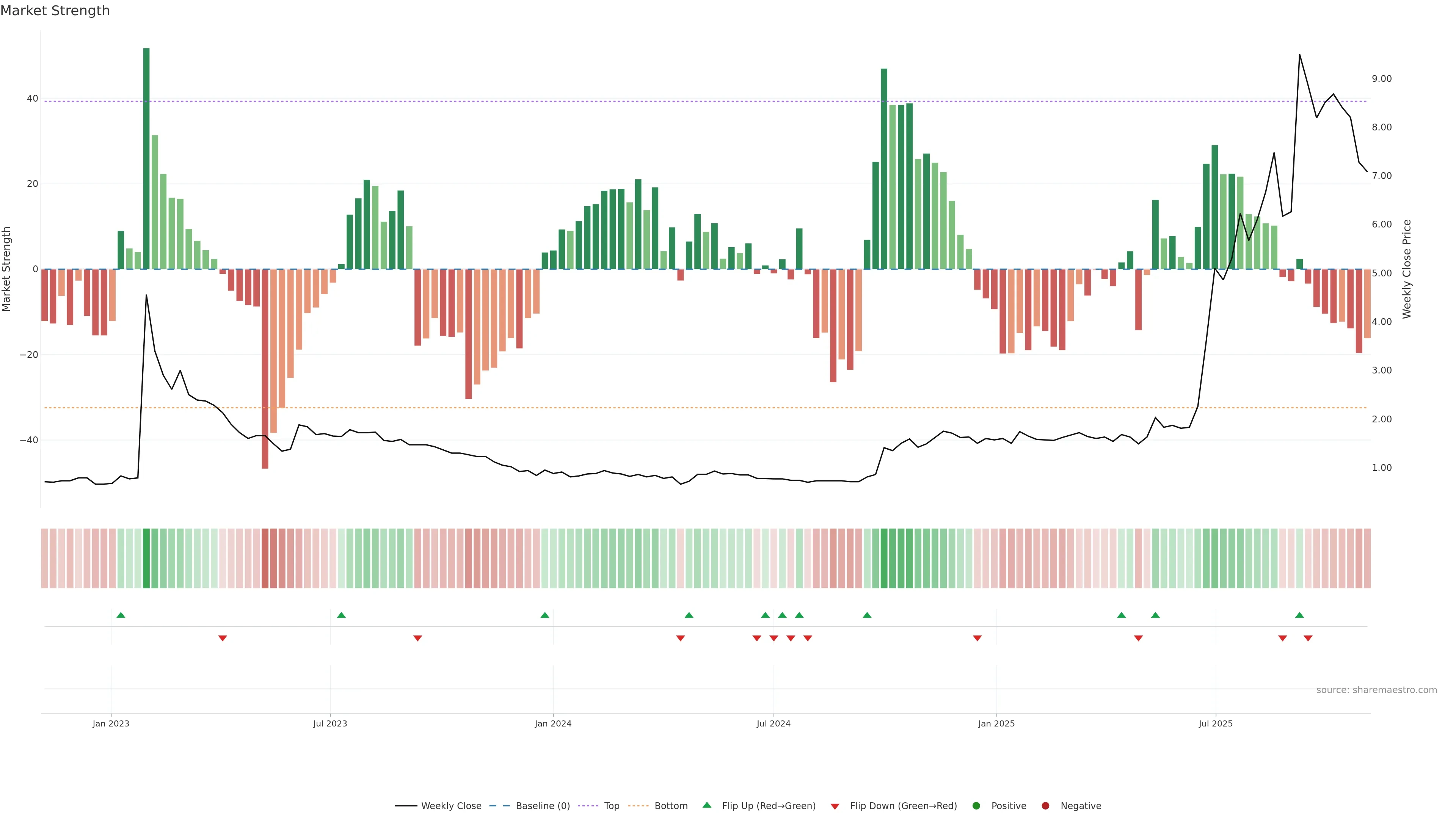Click the dark red Negative legend dot
The height and width of the screenshot is (819, 1456).
1045,806
